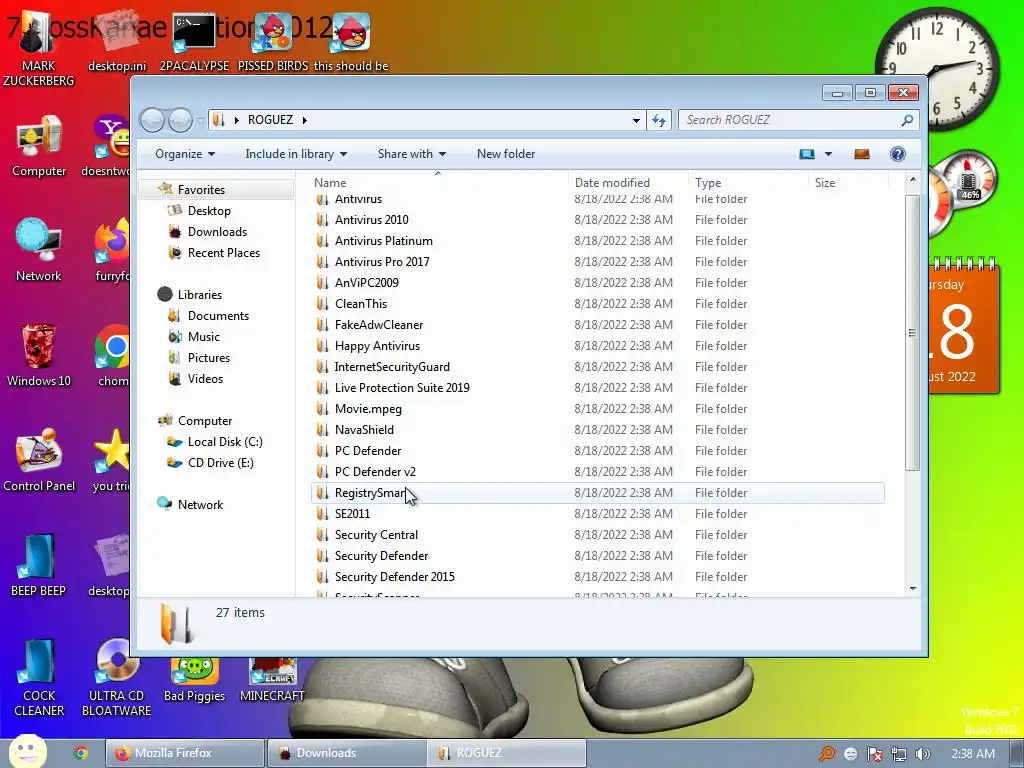Open recent pages dropdown near Back button
Viewport: 1024px width, 768px height.
tap(200, 121)
